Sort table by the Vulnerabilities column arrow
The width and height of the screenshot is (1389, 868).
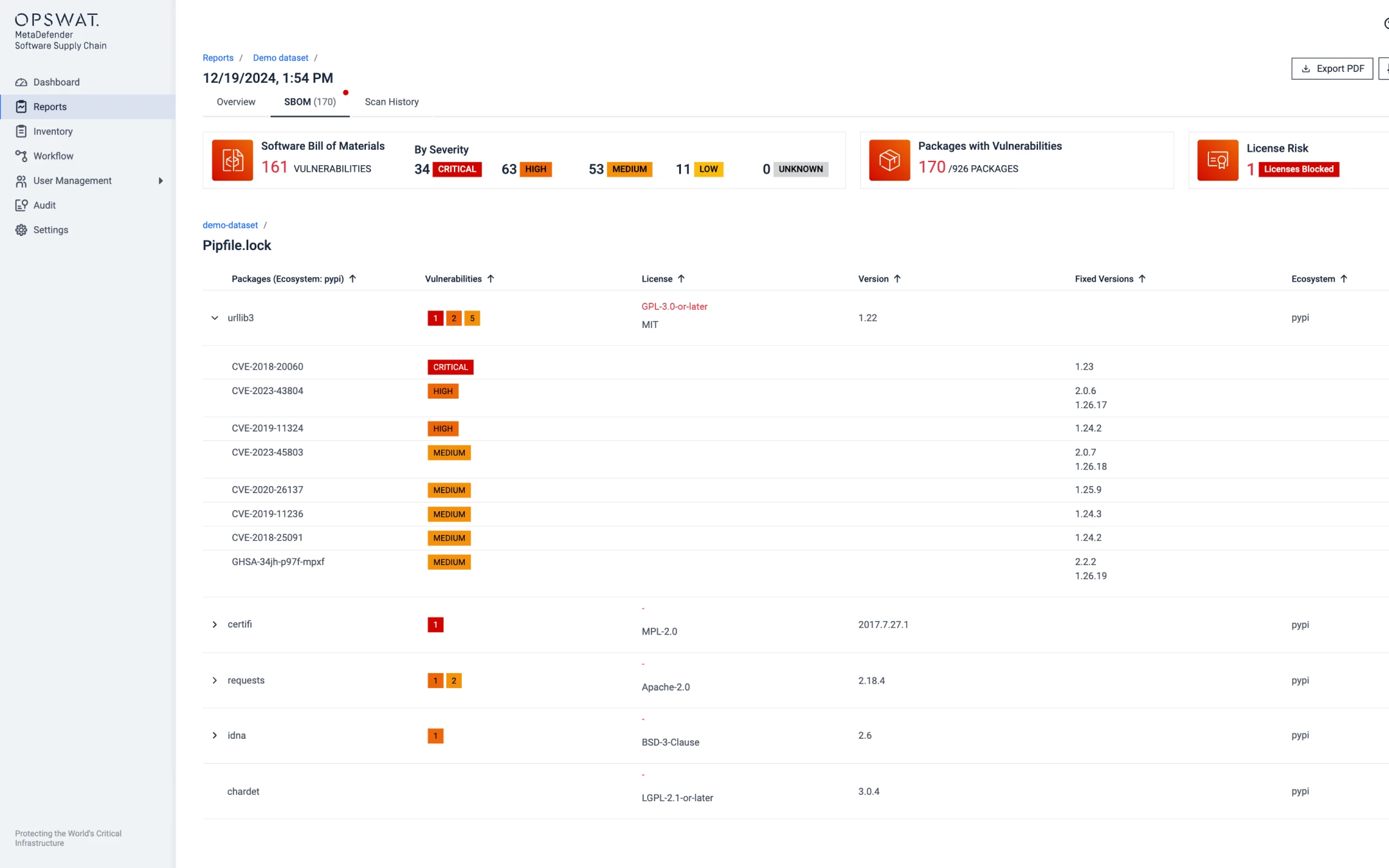[491, 278]
